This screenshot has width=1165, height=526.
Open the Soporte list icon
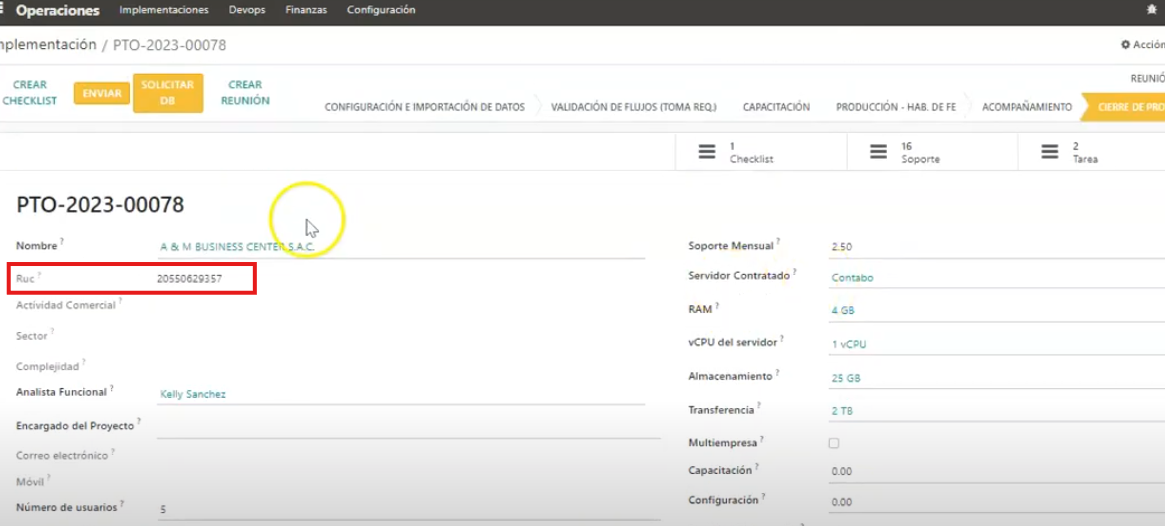point(878,152)
